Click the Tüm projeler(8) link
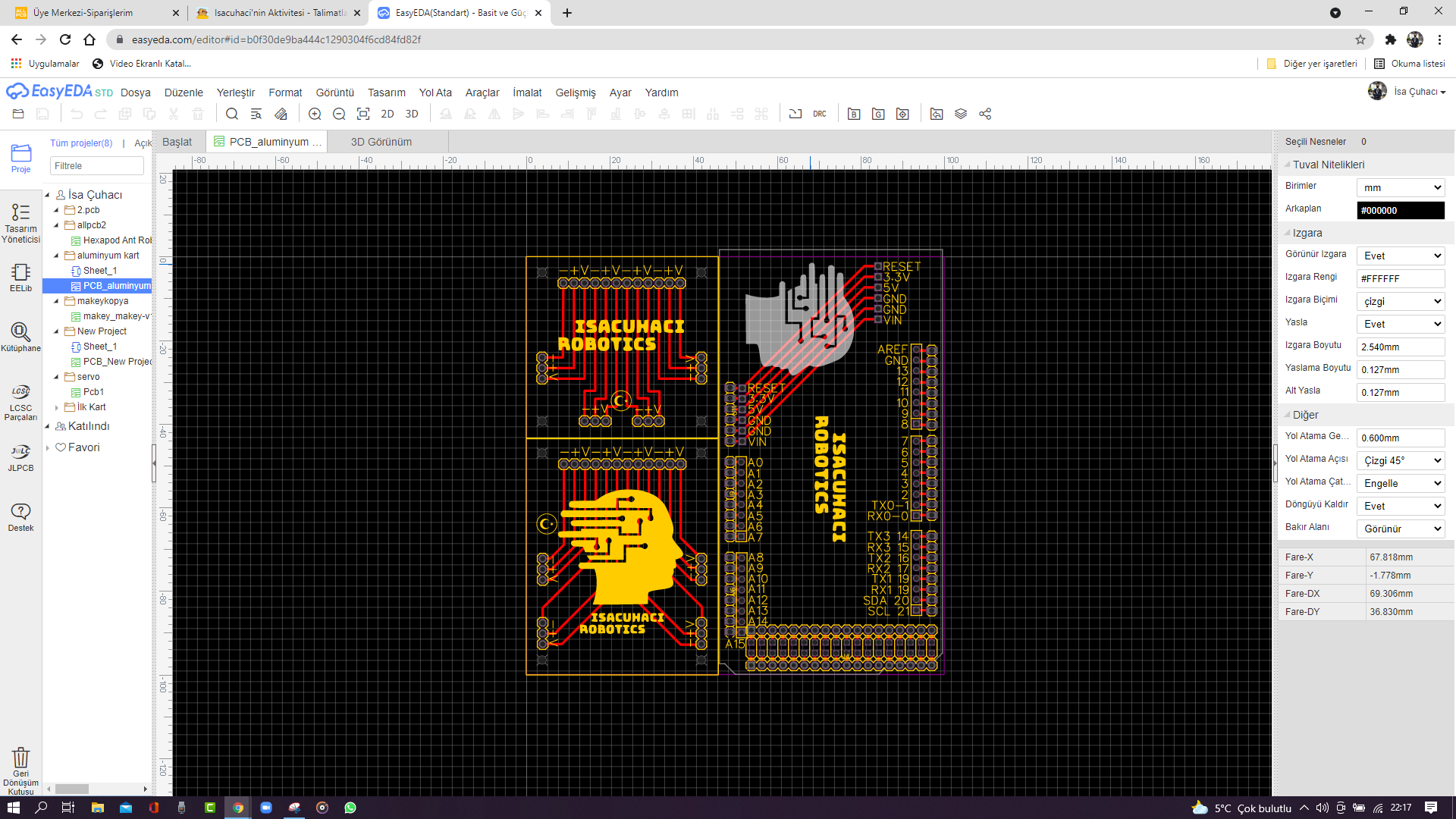Viewport: 1456px width, 819px height. coord(81,143)
